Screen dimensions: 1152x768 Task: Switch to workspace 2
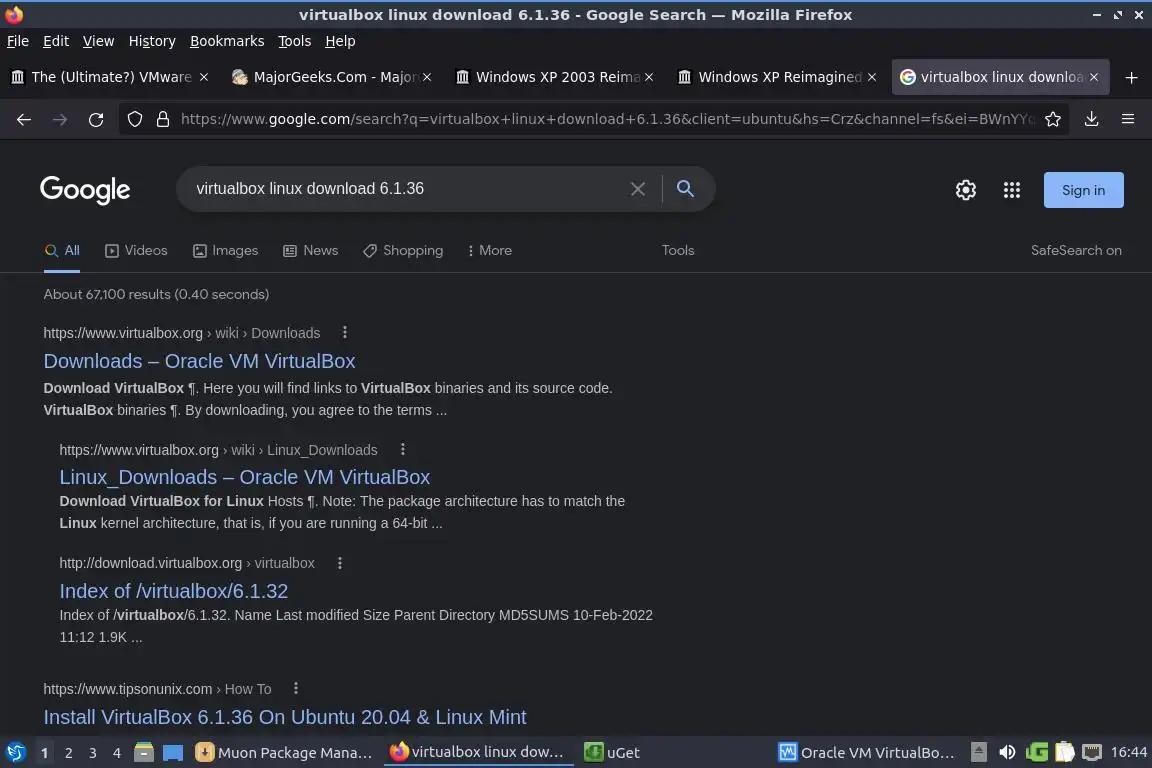(68, 753)
